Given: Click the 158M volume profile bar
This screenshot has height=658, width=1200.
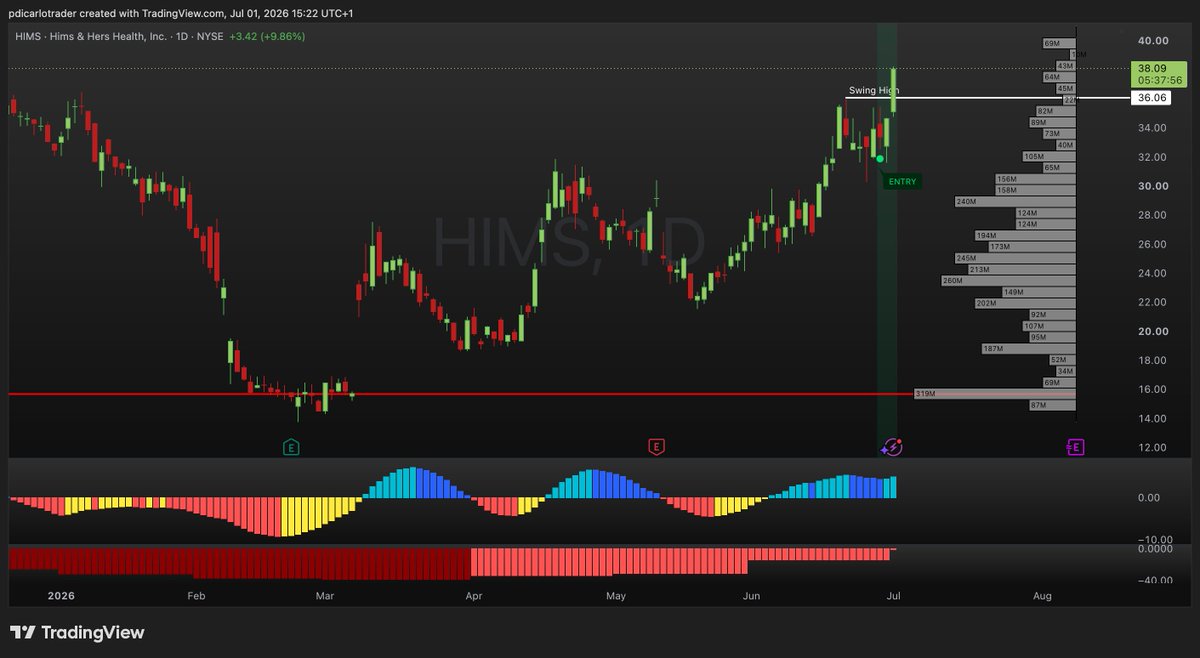Looking at the screenshot, I should pos(1035,190).
